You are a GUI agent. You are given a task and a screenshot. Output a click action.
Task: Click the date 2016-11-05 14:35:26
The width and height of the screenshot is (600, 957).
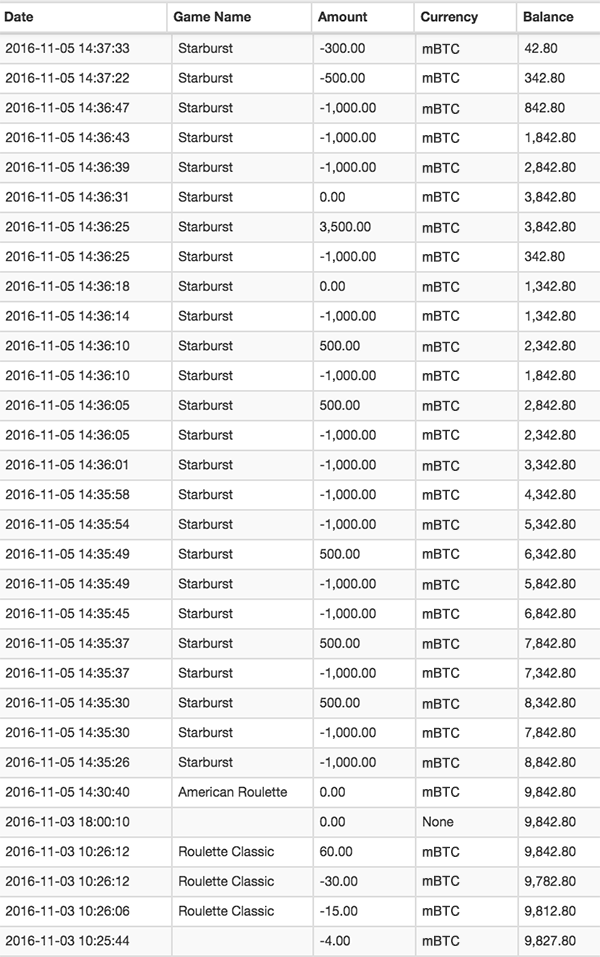pos(67,762)
